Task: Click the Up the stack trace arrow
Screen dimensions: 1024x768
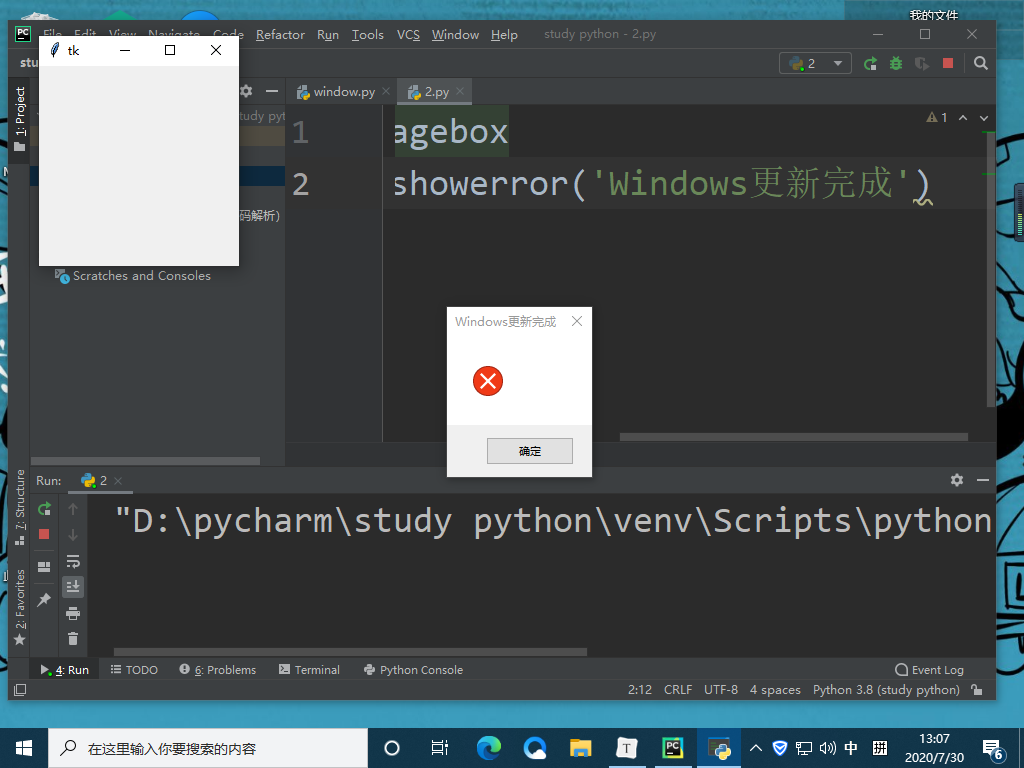Action: click(x=72, y=509)
